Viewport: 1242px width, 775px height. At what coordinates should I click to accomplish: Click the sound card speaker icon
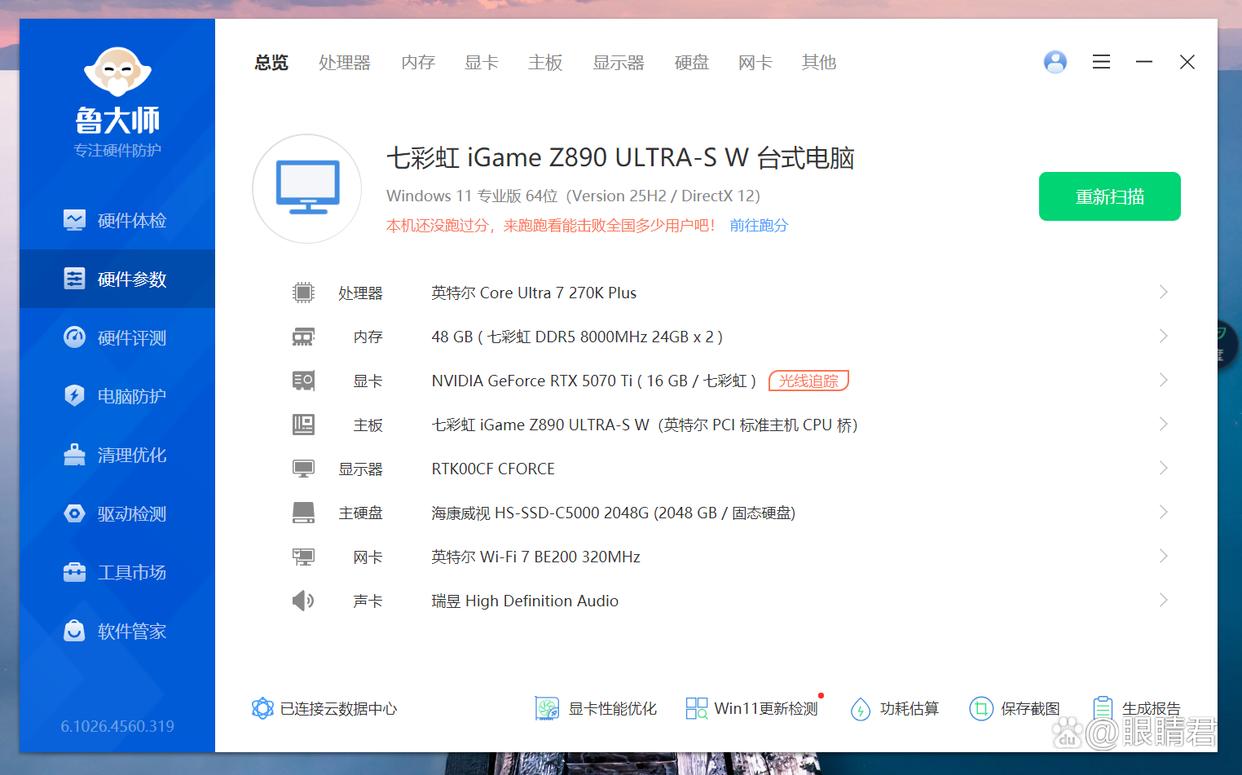(x=303, y=601)
